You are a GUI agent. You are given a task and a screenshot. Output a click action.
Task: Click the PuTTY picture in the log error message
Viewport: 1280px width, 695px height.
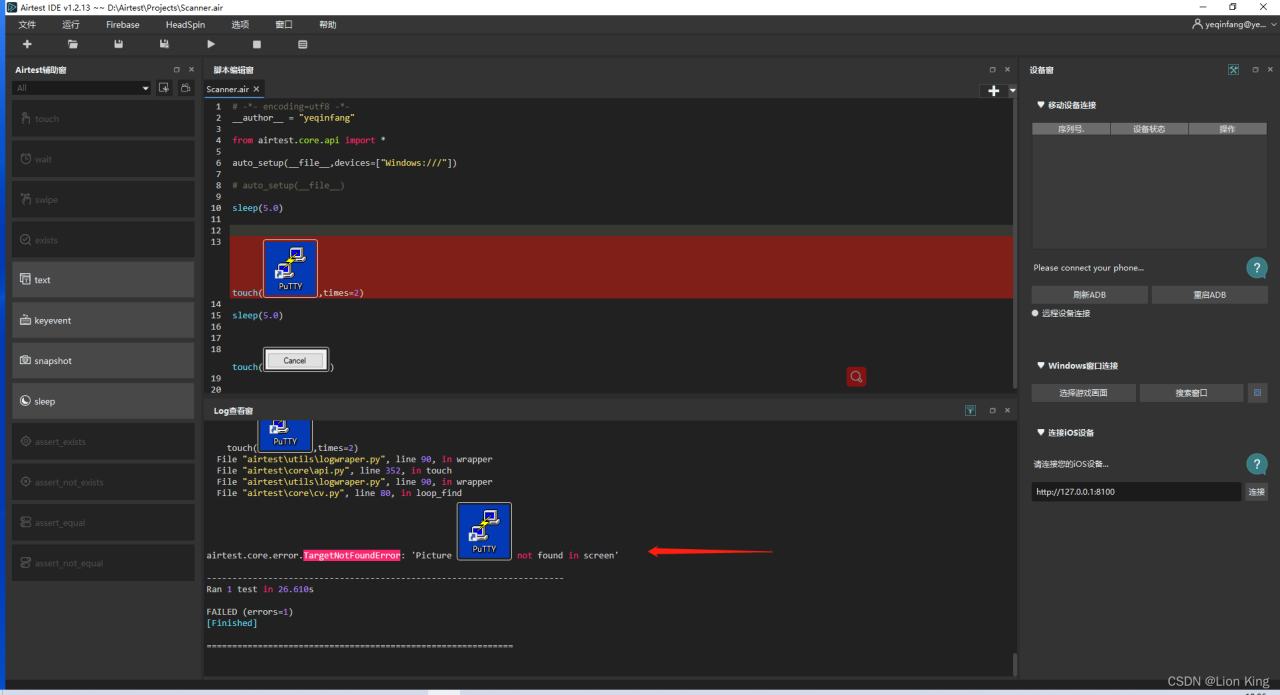(x=484, y=531)
